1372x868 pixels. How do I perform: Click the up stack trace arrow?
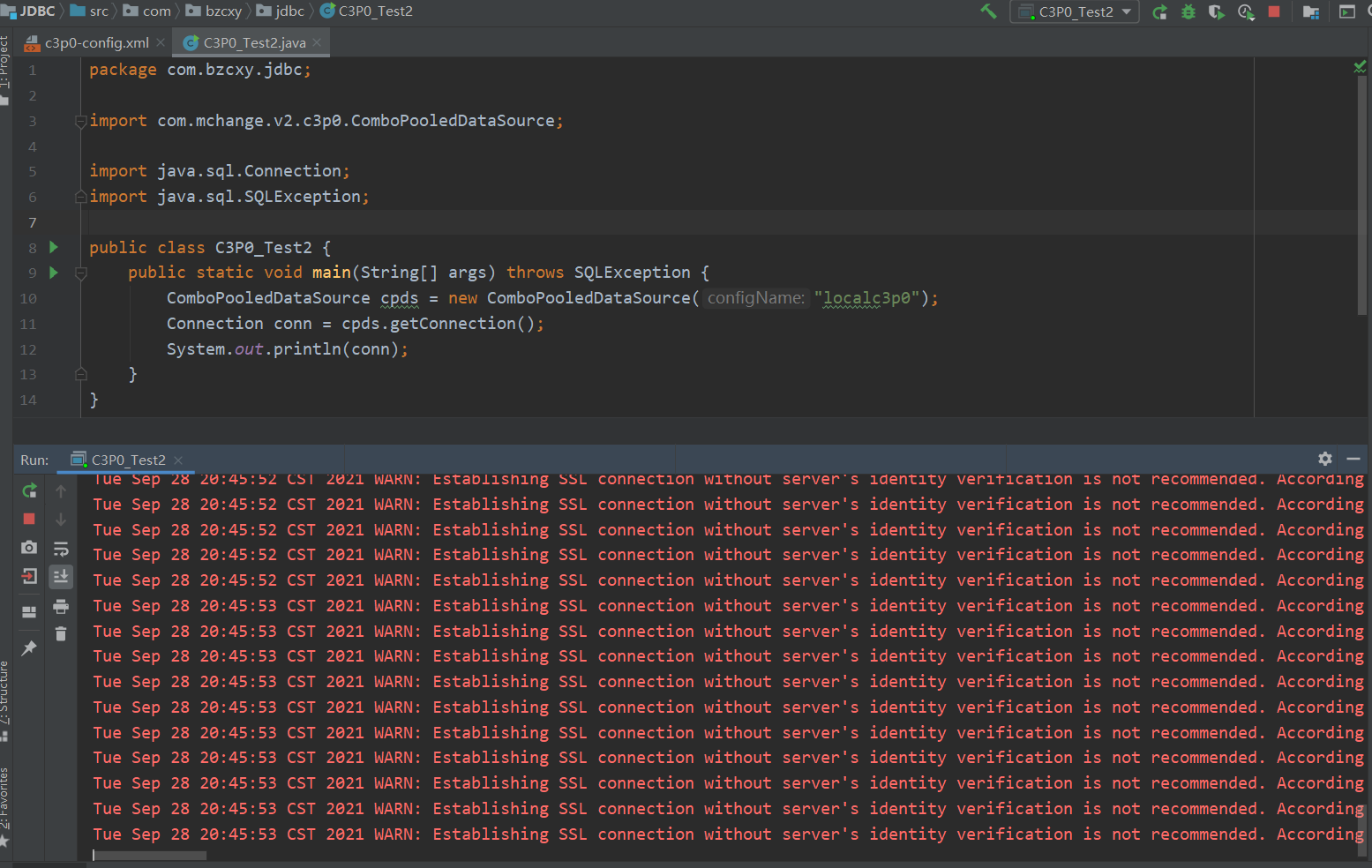coord(61,490)
